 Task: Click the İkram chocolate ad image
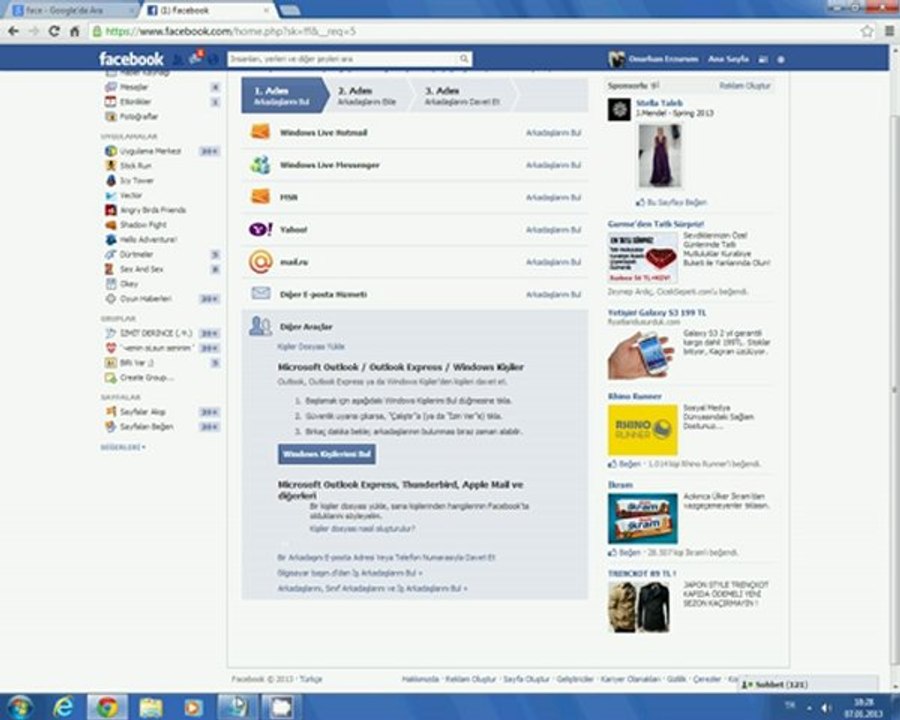point(643,518)
